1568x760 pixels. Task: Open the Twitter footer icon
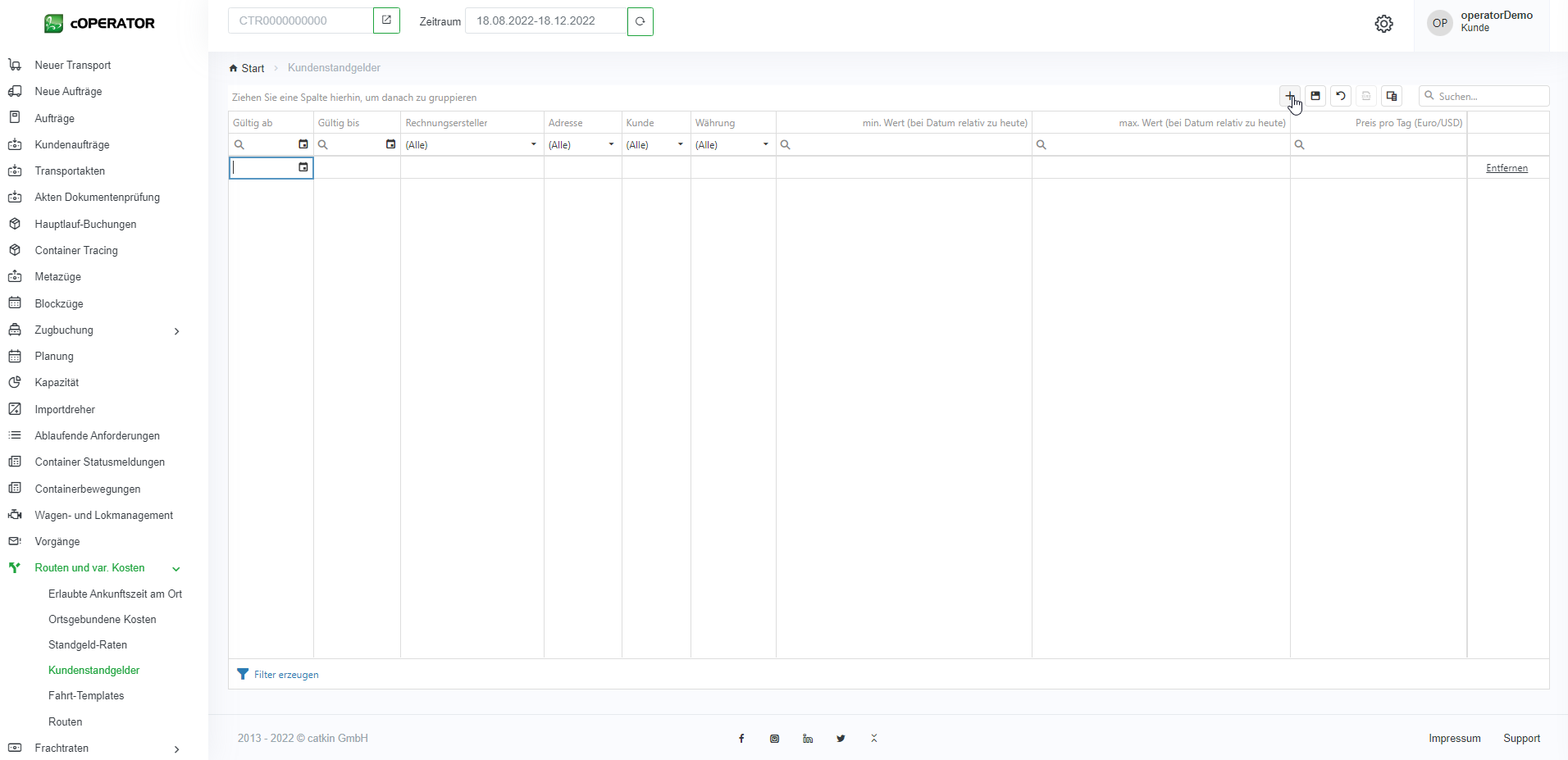point(841,739)
